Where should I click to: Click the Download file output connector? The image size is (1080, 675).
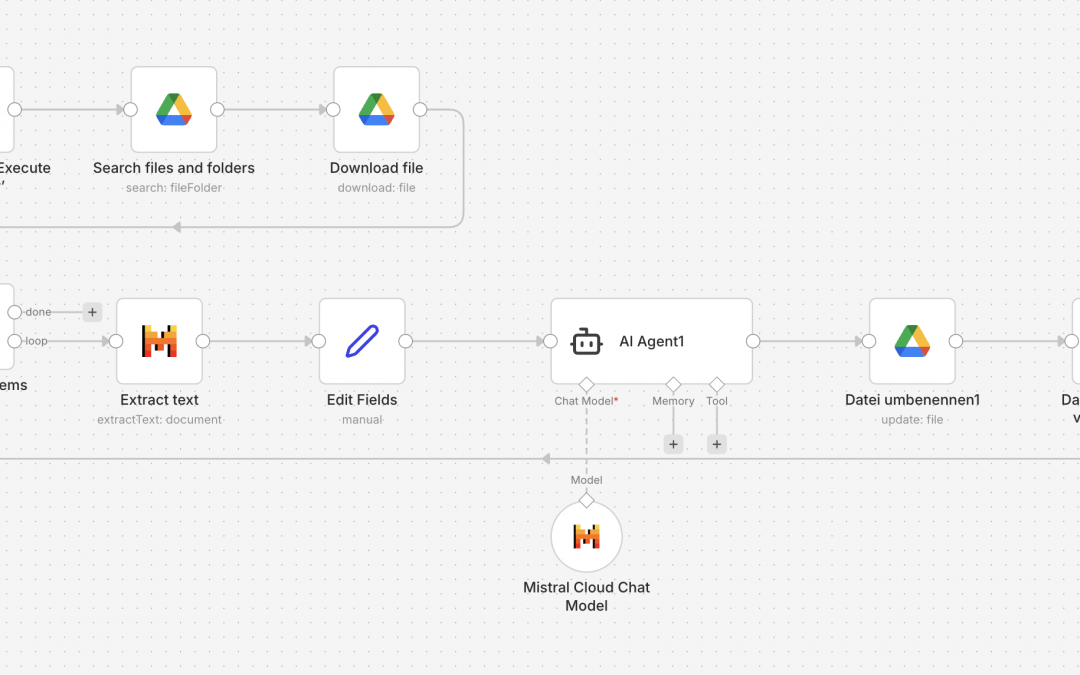[420, 110]
